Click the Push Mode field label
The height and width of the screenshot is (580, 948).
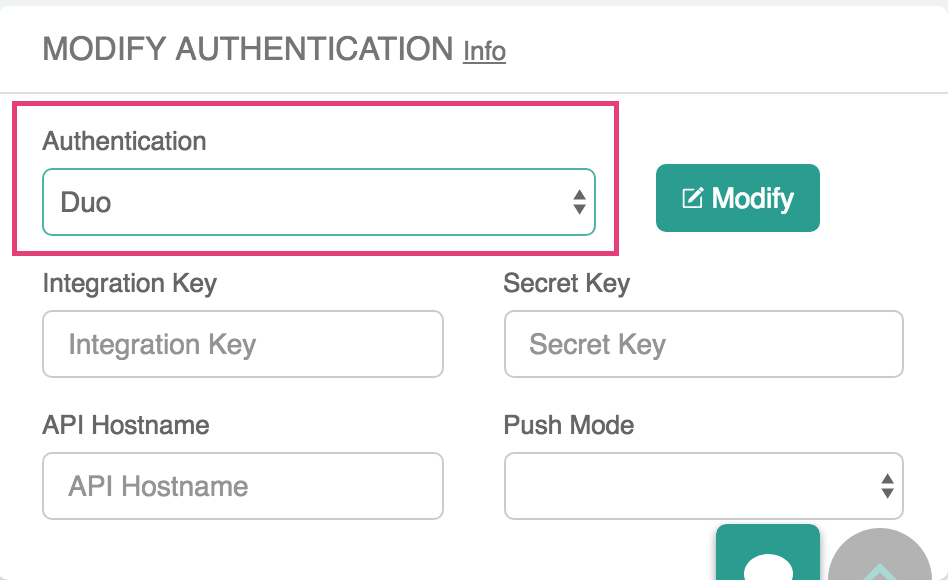pos(569,424)
